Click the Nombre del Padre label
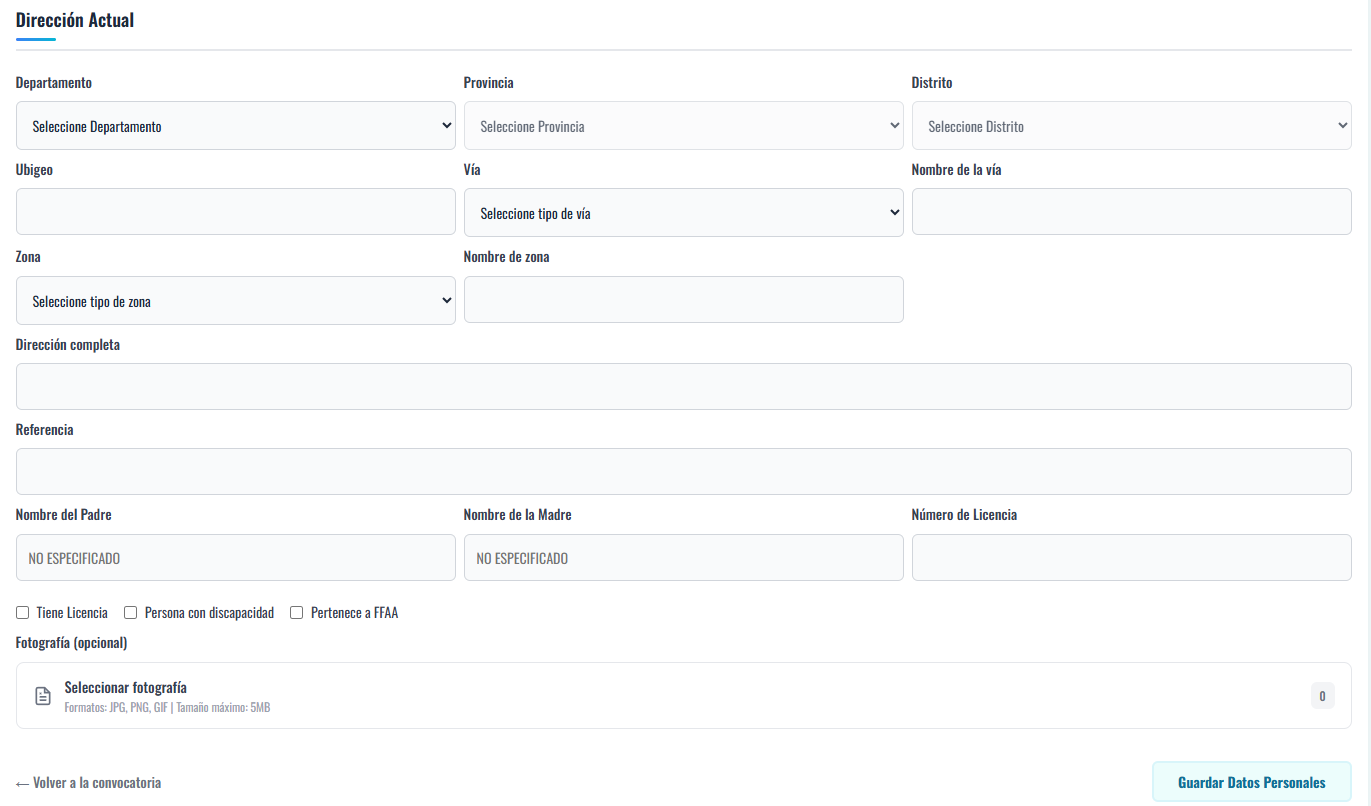This screenshot has height=806, width=1371. (64, 515)
